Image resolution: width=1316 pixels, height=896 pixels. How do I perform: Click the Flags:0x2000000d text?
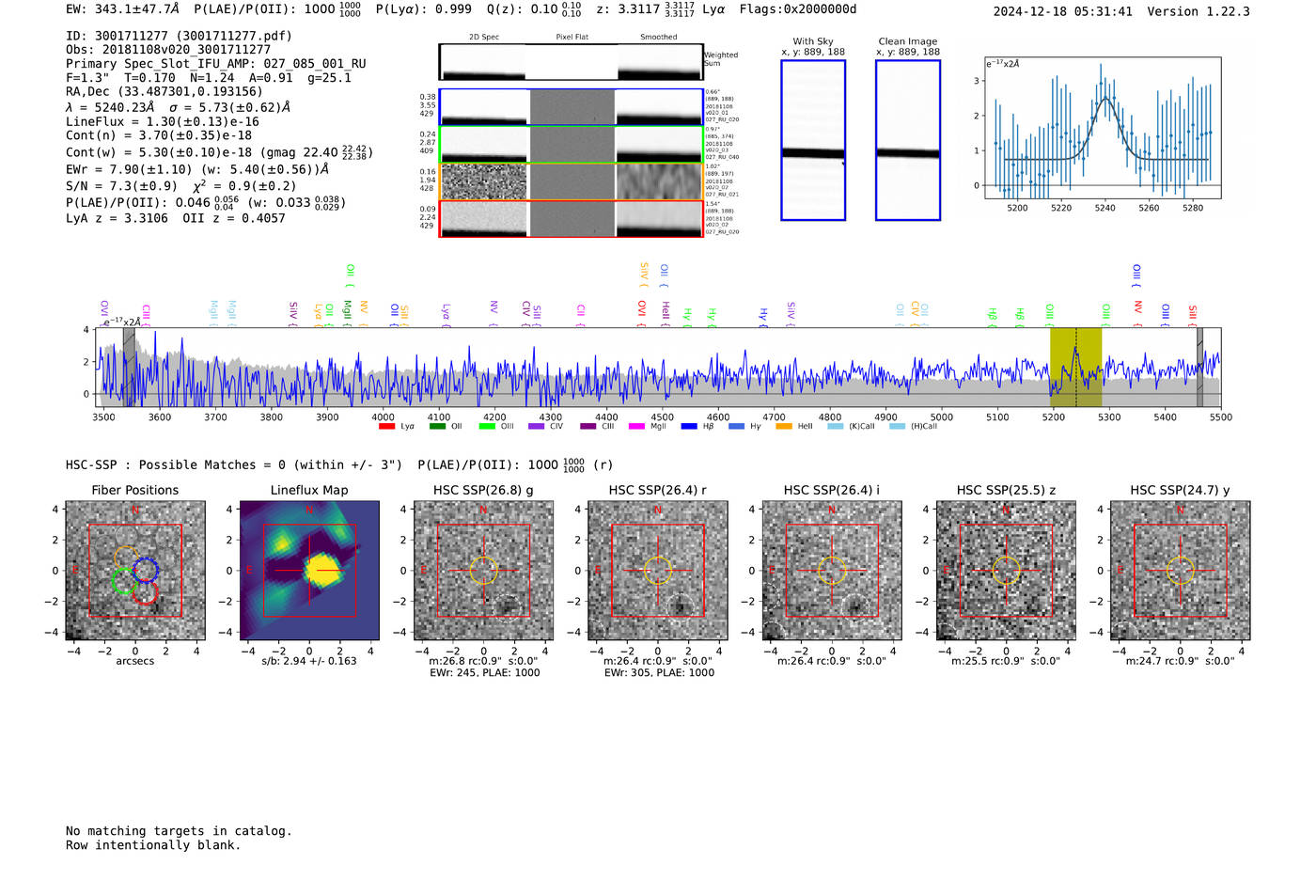tap(798, 9)
